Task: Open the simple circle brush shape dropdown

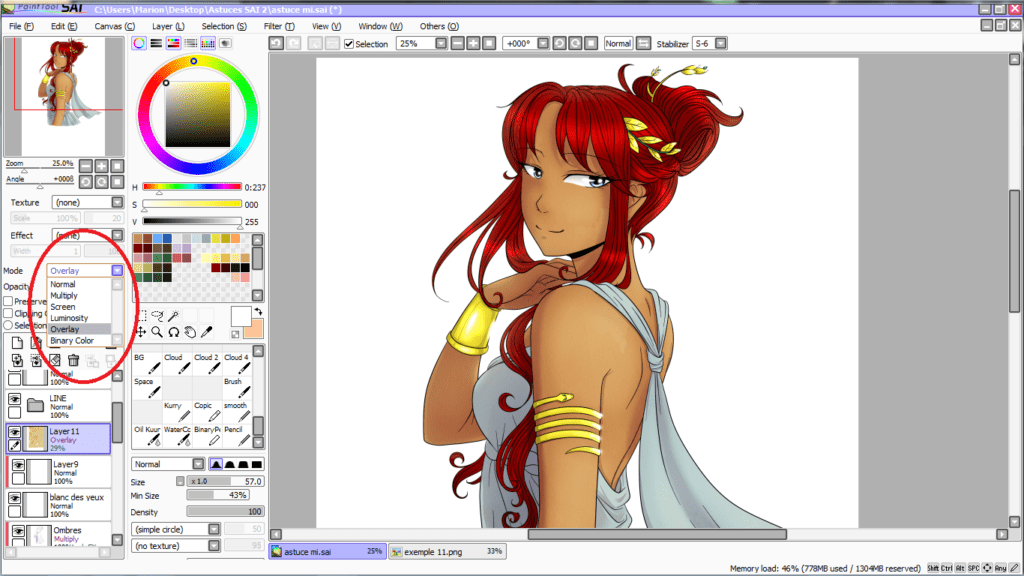Action: 176,529
